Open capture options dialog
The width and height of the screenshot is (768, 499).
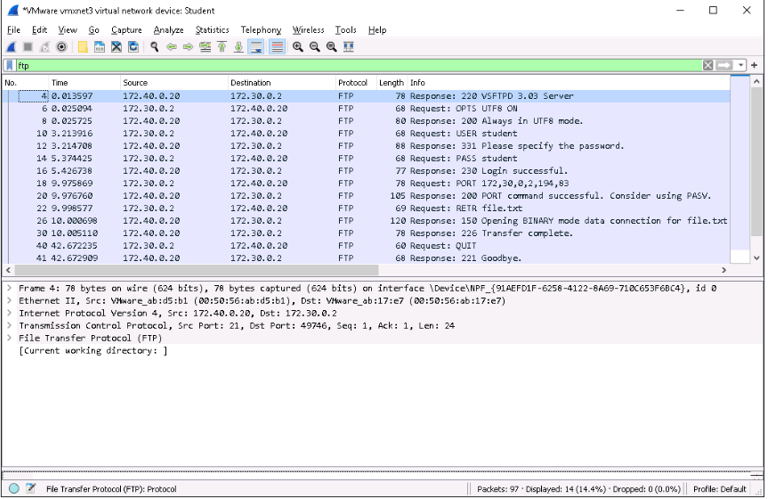pyautogui.click(x=62, y=47)
